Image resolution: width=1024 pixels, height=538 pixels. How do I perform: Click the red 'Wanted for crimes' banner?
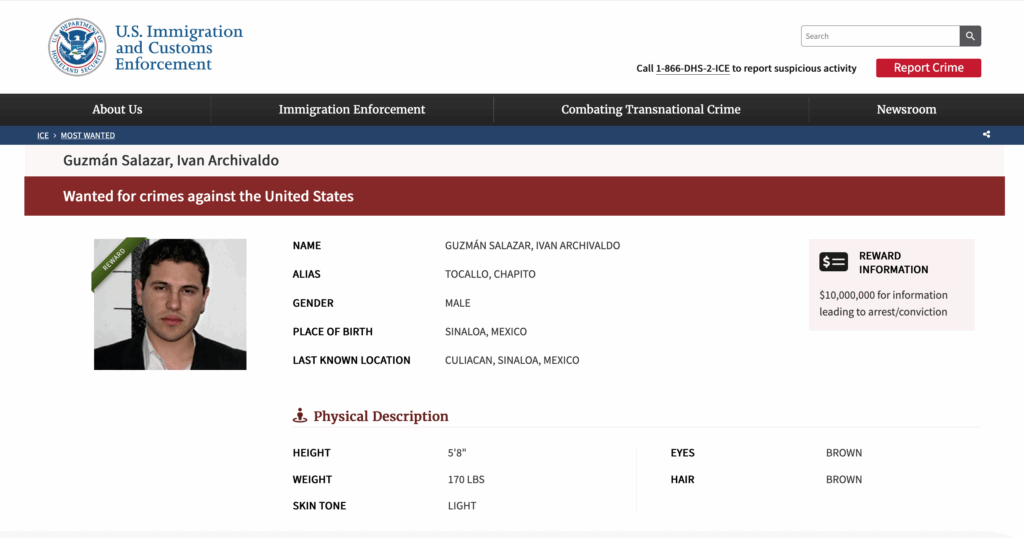514,196
